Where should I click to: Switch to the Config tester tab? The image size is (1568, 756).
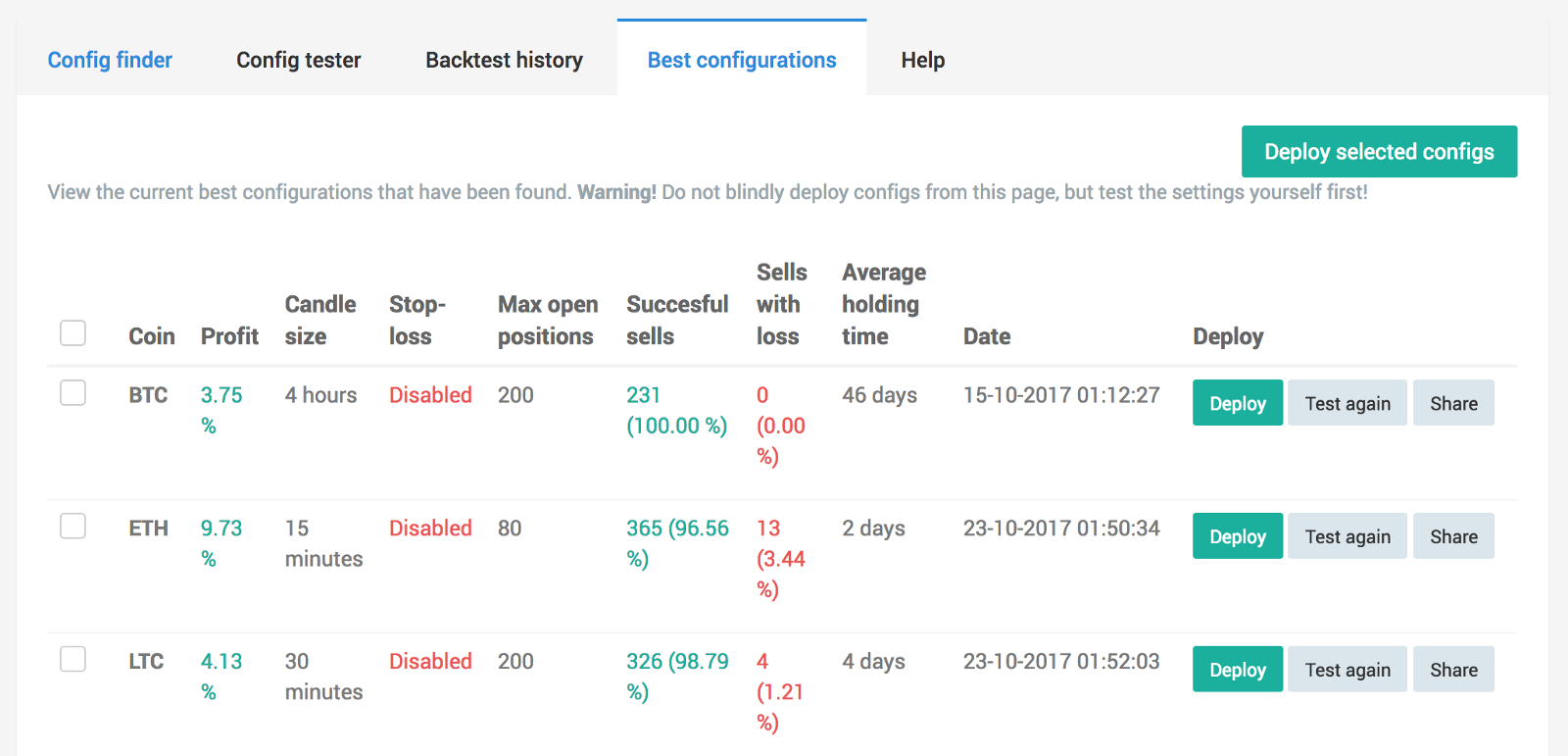pos(299,60)
